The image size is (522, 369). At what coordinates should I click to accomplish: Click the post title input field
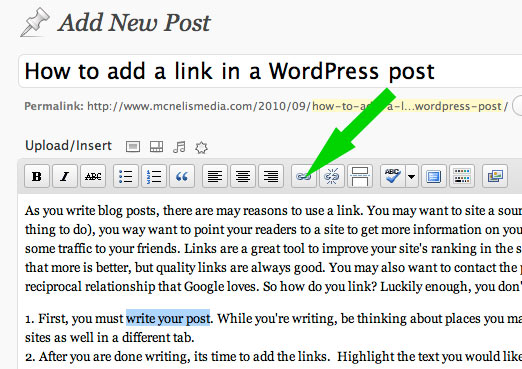pyautogui.click(x=270, y=71)
